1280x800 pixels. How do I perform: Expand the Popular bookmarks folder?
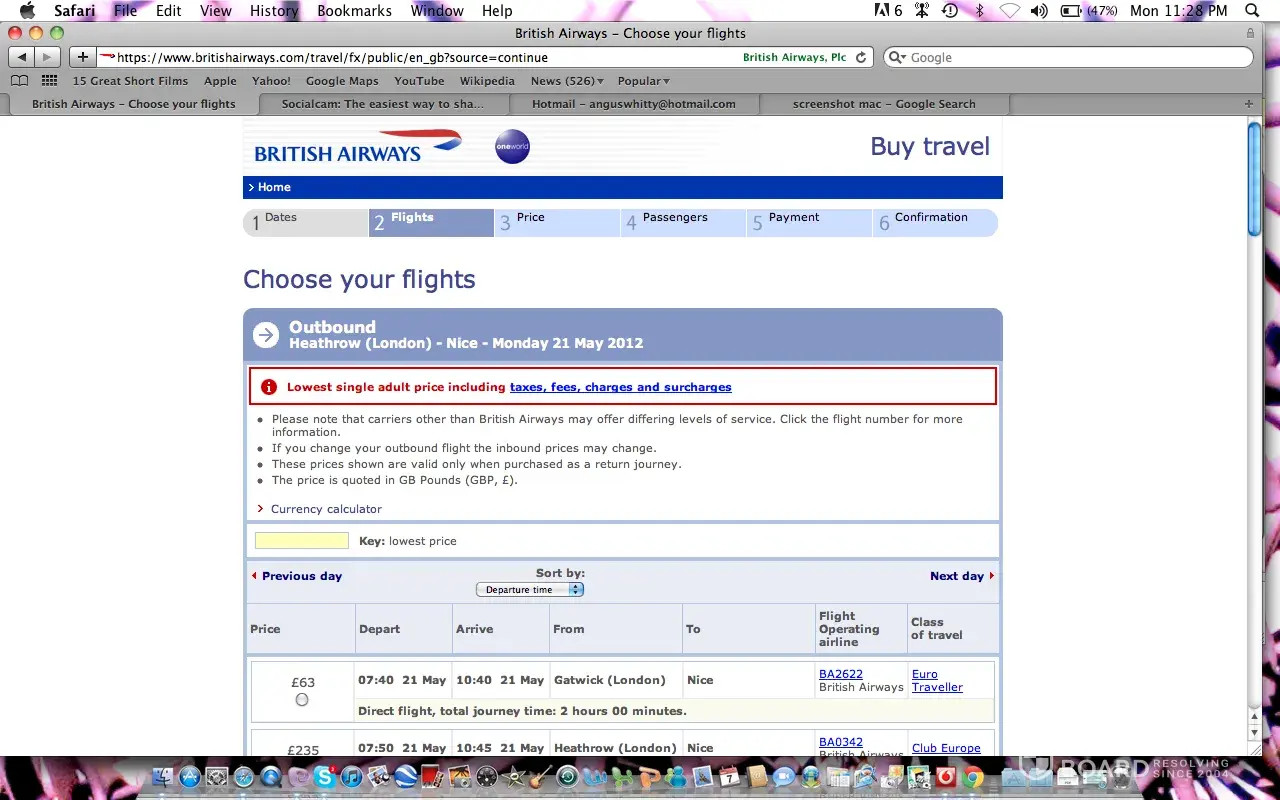tap(643, 81)
